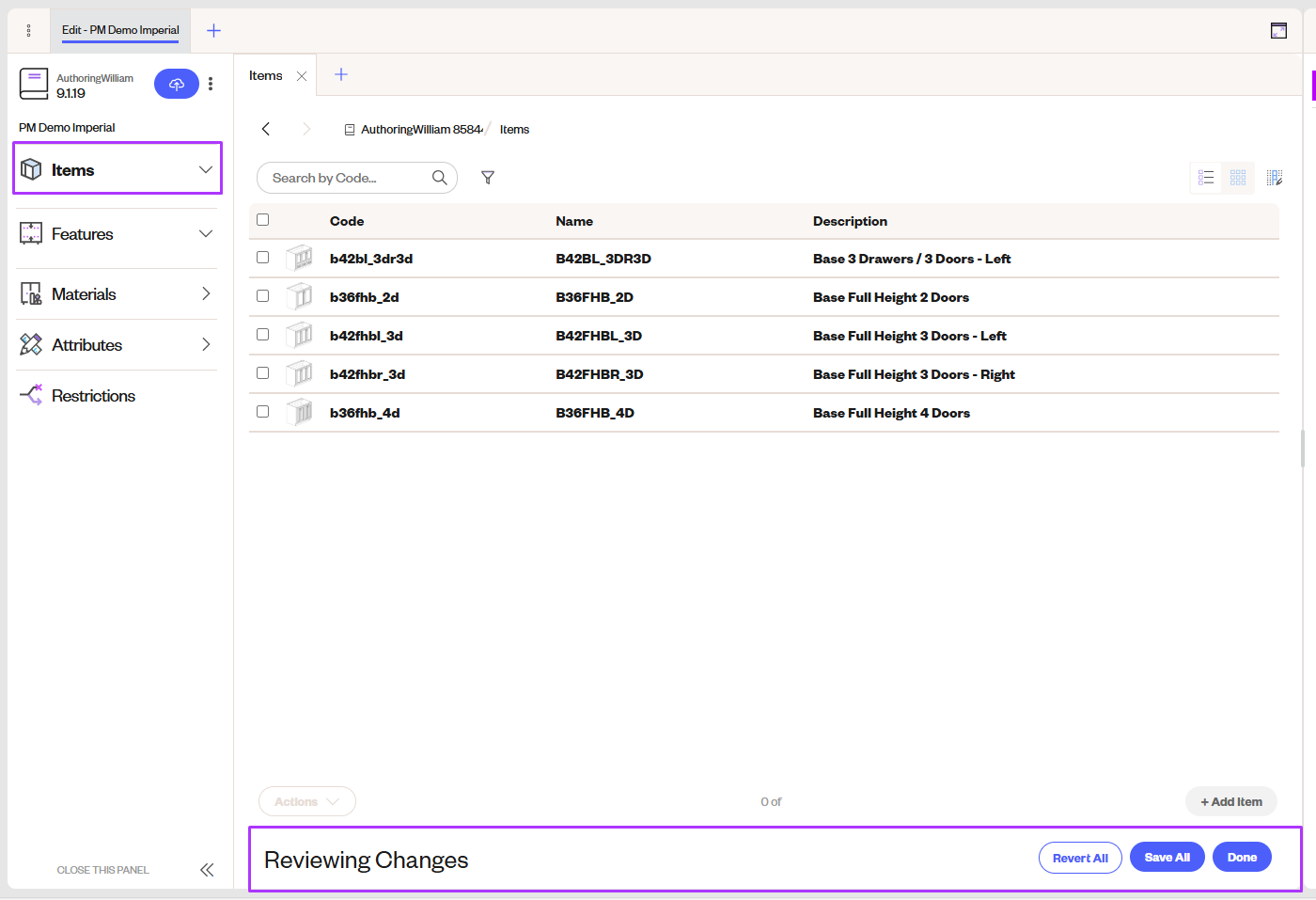The height and width of the screenshot is (900, 1316).
Task: Check the header select-all checkbox
Action: [262, 218]
